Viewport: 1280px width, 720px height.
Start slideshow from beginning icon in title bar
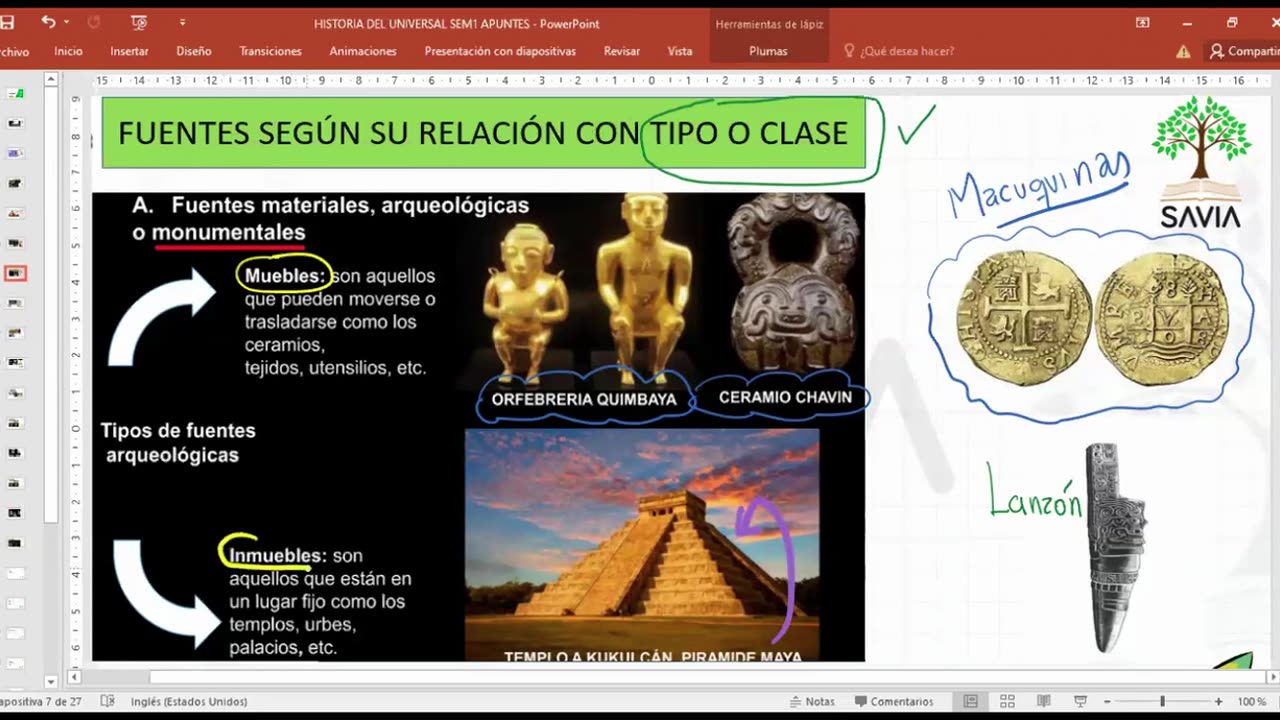click(139, 22)
